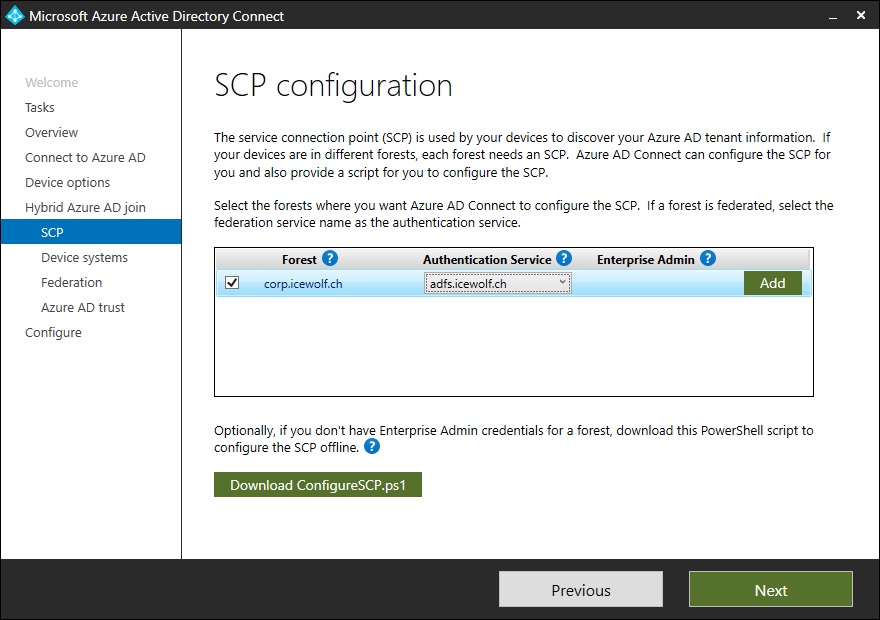Click the SCP configuration heading
Screen dimensions: 880x620
click(x=333, y=86)
